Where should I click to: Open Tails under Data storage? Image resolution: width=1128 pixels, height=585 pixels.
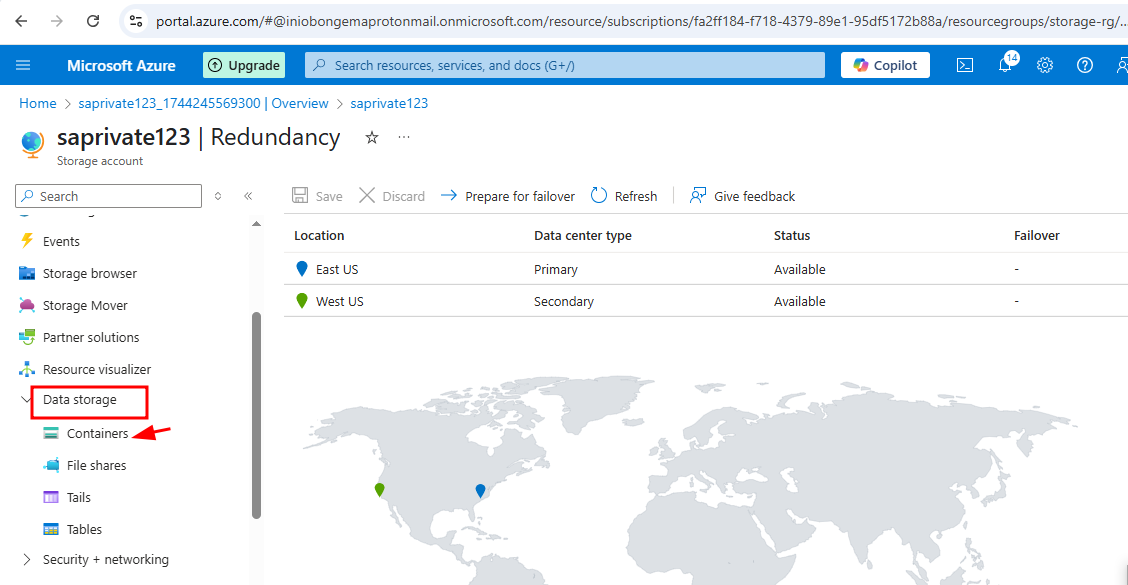78,498
